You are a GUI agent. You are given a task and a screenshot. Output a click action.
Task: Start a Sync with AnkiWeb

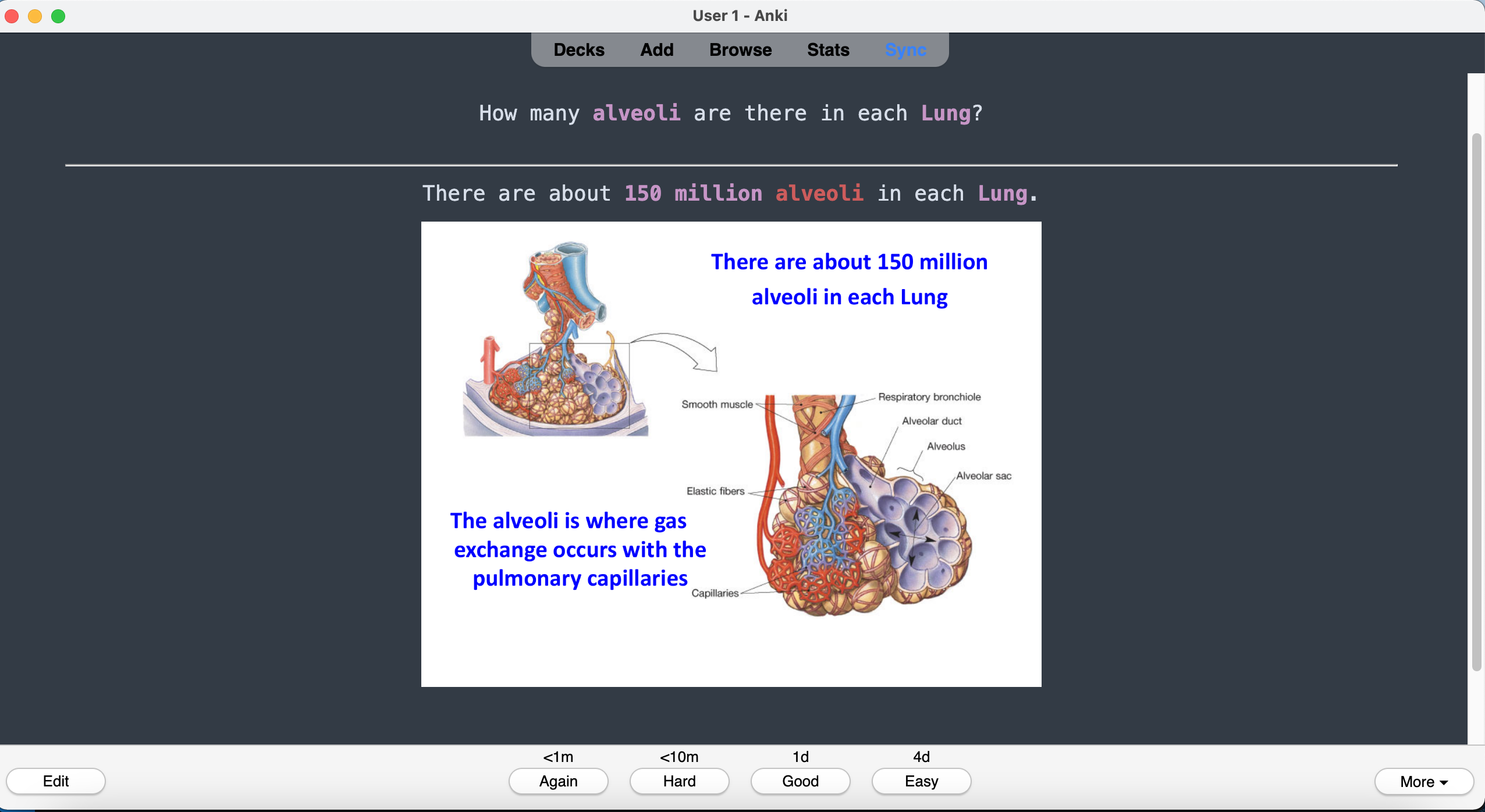point(905,51)
